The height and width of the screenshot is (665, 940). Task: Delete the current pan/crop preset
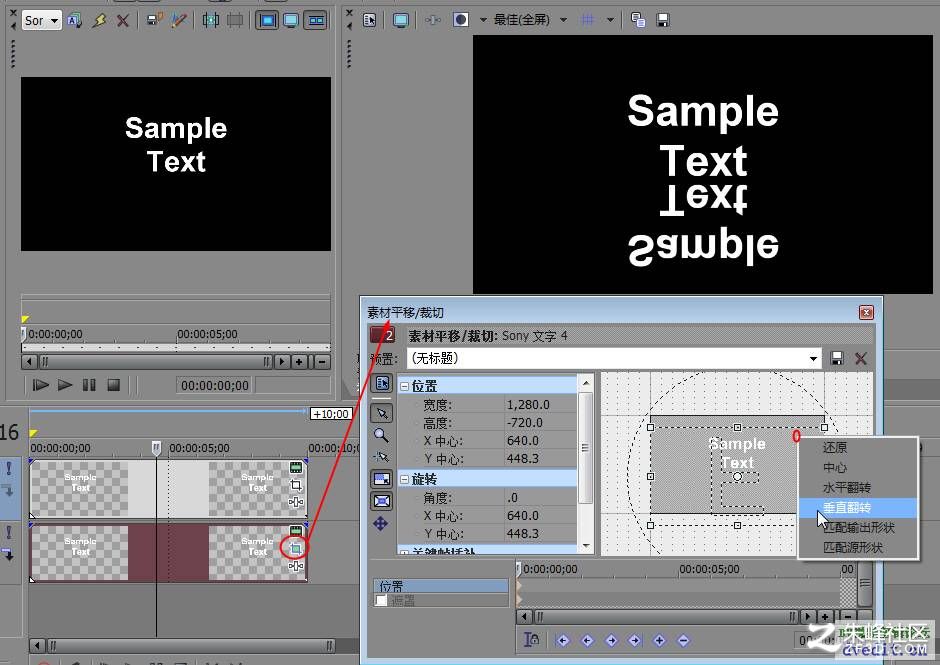(861, 359)
